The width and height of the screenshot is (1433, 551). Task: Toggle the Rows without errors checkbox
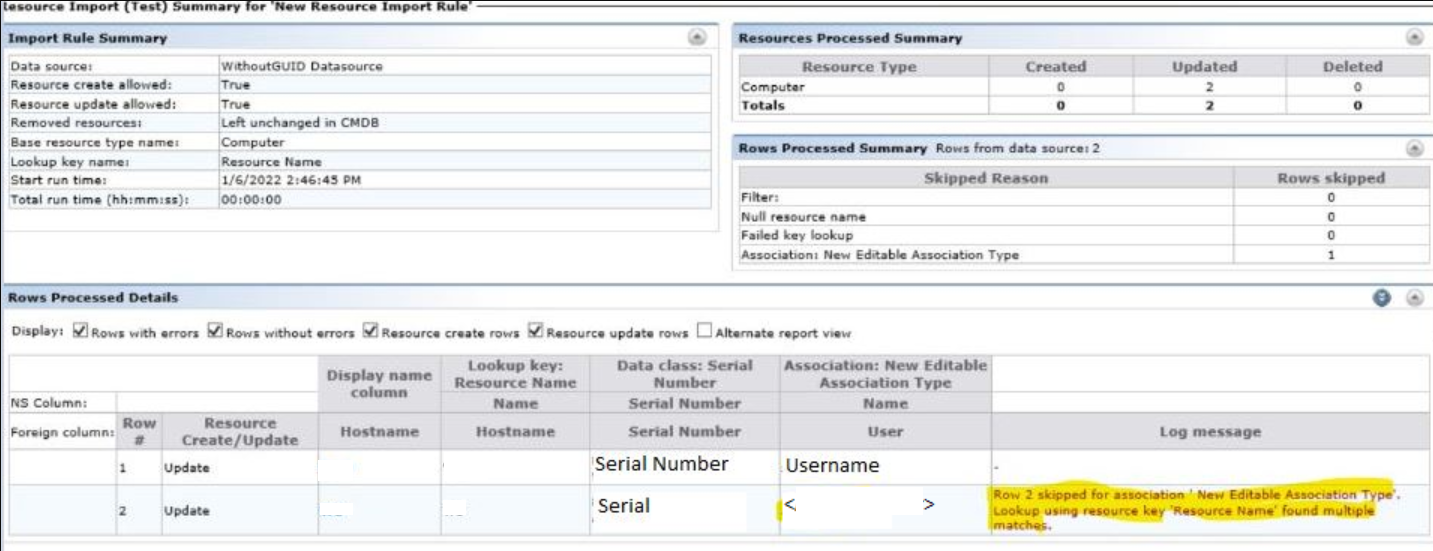(x=216, y=331)
